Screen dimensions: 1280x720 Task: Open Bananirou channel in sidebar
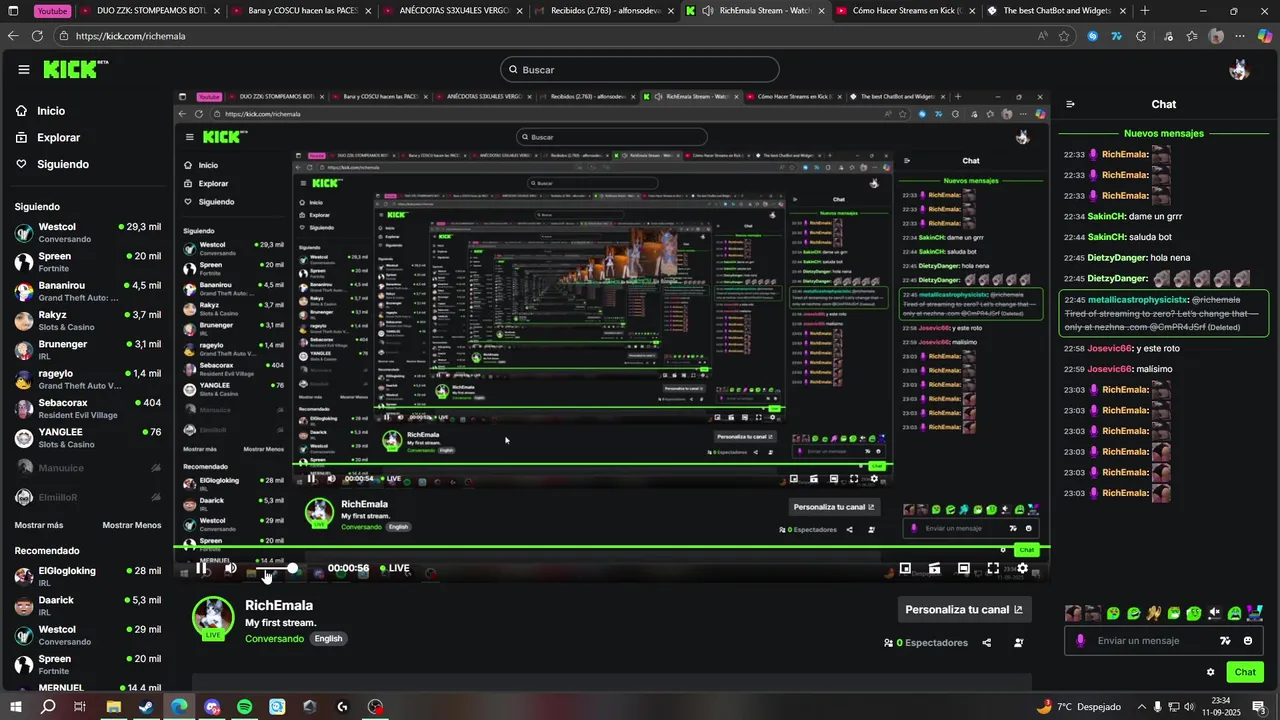click(87, 291)
